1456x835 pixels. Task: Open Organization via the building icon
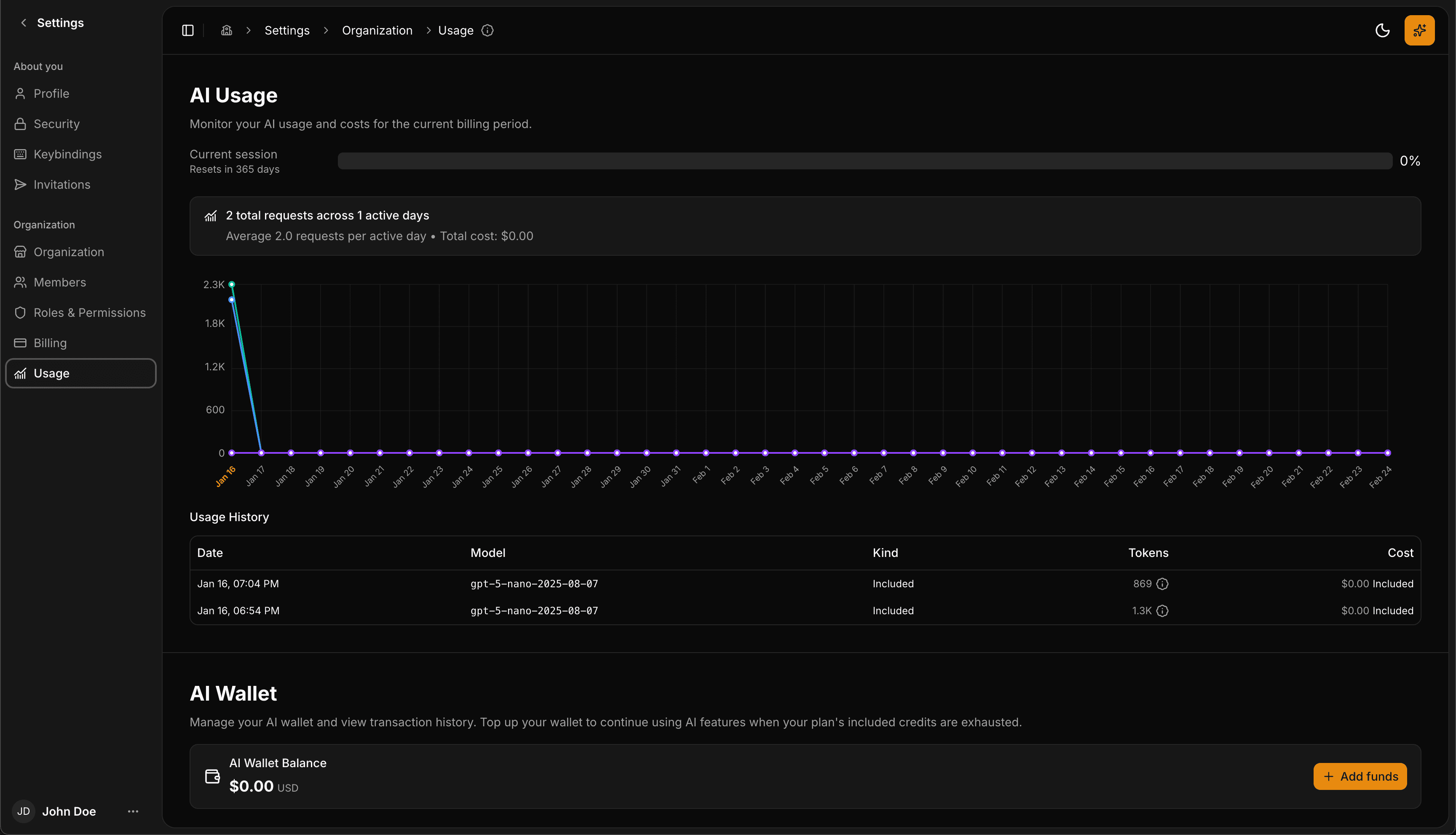(x=21, y=252)
